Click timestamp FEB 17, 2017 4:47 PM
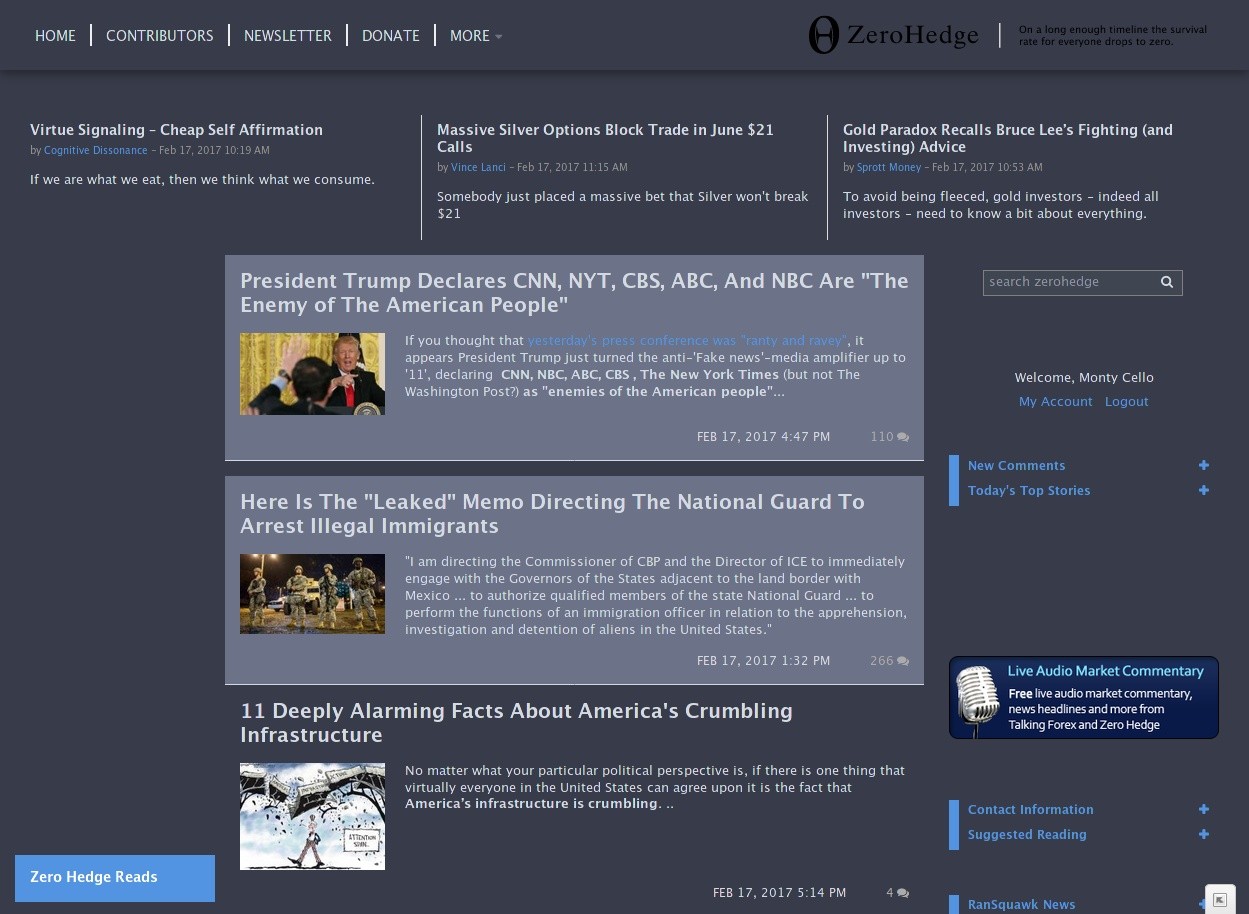The image size is (1249, 914). [x=764, y=437]
